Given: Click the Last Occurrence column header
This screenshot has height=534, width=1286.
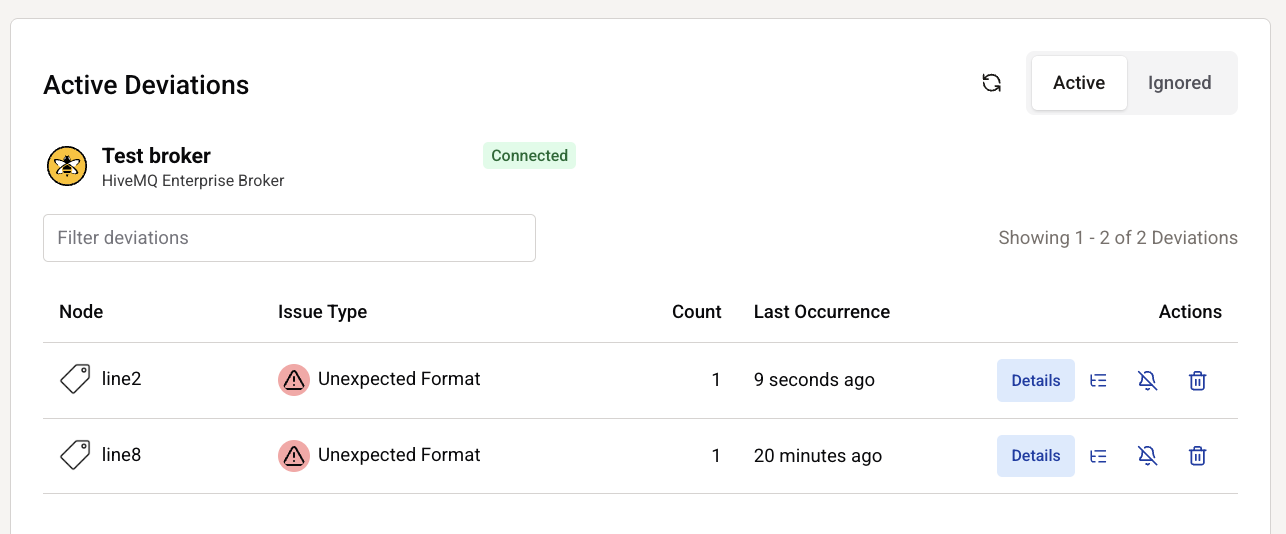Looking at the screenshot, I should pos(821,312).
